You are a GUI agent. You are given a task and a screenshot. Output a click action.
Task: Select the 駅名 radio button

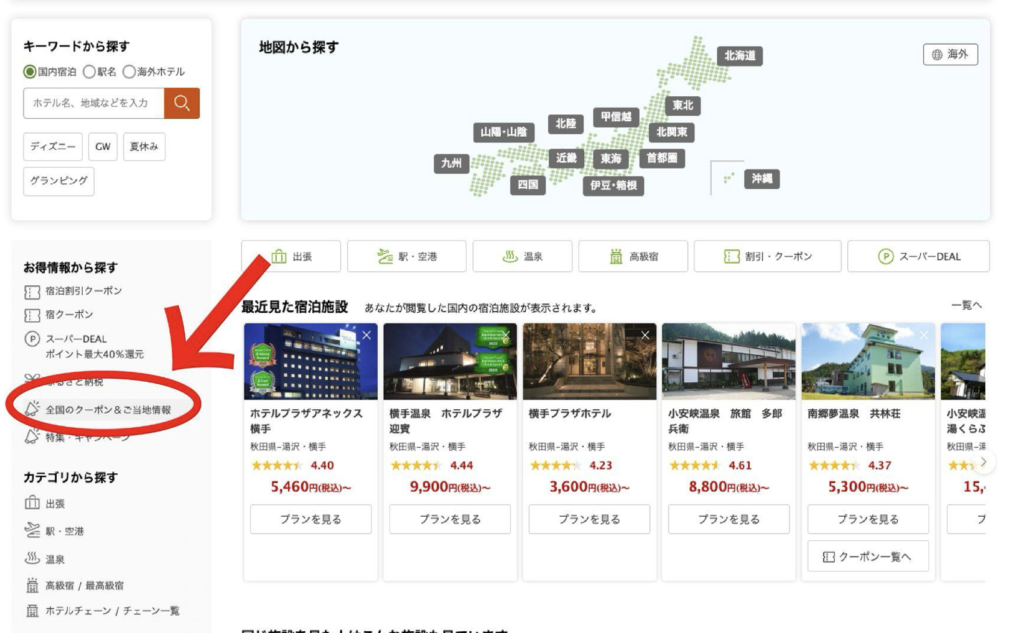click(89, 72)
